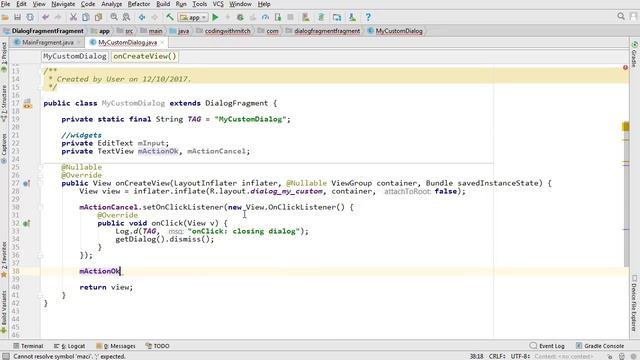The height and width of the screenshot is (360, 640).
Task: Open the Messages tool window
Action: coord(116,346)
